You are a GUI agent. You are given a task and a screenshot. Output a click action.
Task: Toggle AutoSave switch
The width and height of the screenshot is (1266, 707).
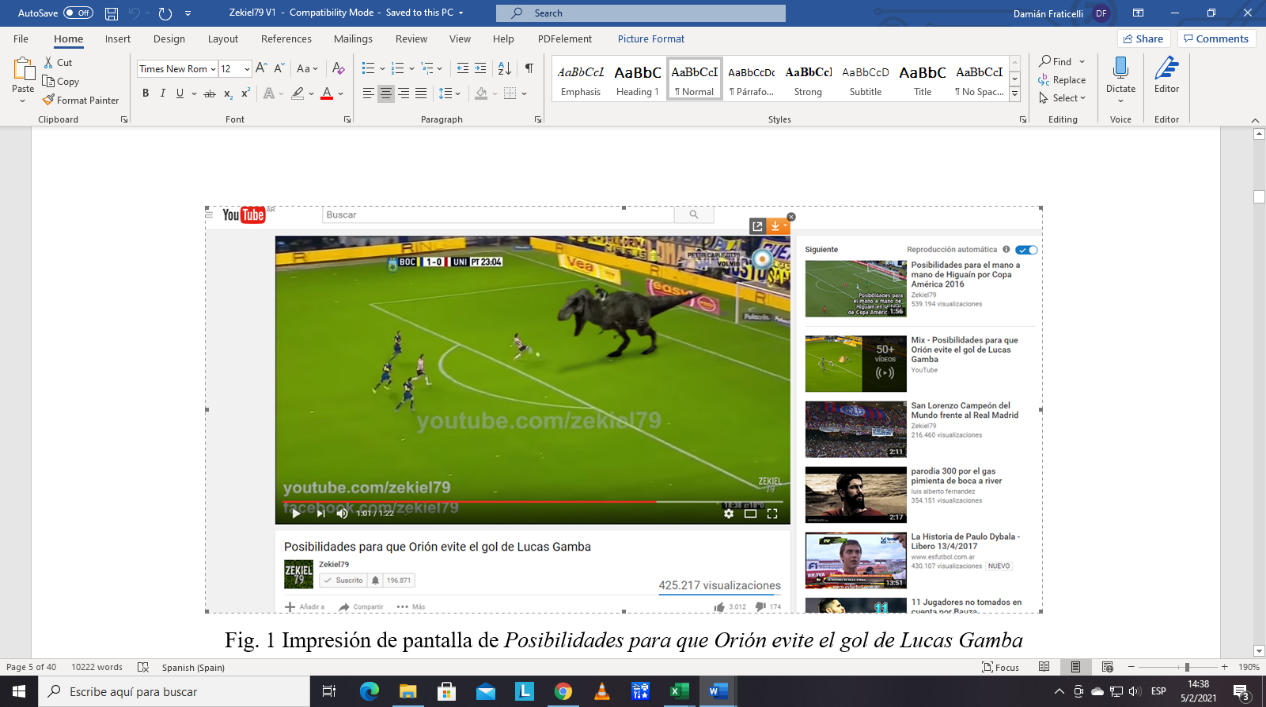point(78,13)
